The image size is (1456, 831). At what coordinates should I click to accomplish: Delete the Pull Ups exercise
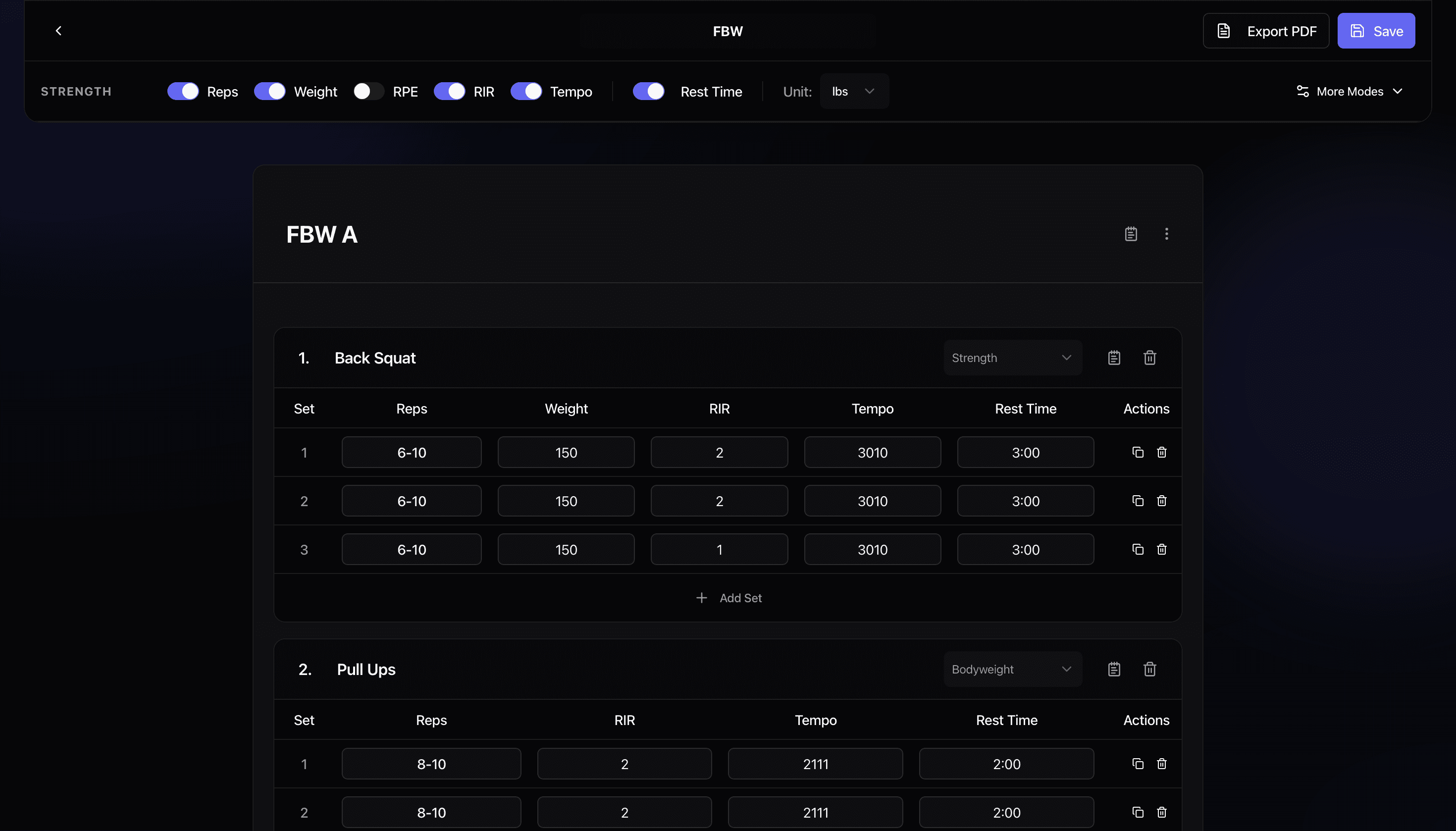pos(1149,670)
